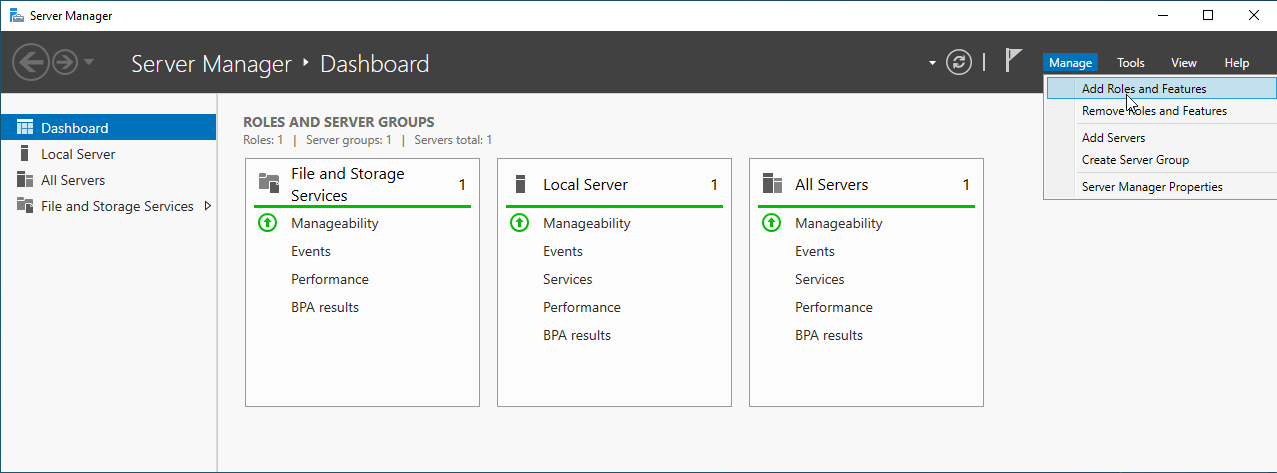Click the Local Server tile icon
Image resolution: width=1277 pixels, height=473 pixels.
[520, 184]
